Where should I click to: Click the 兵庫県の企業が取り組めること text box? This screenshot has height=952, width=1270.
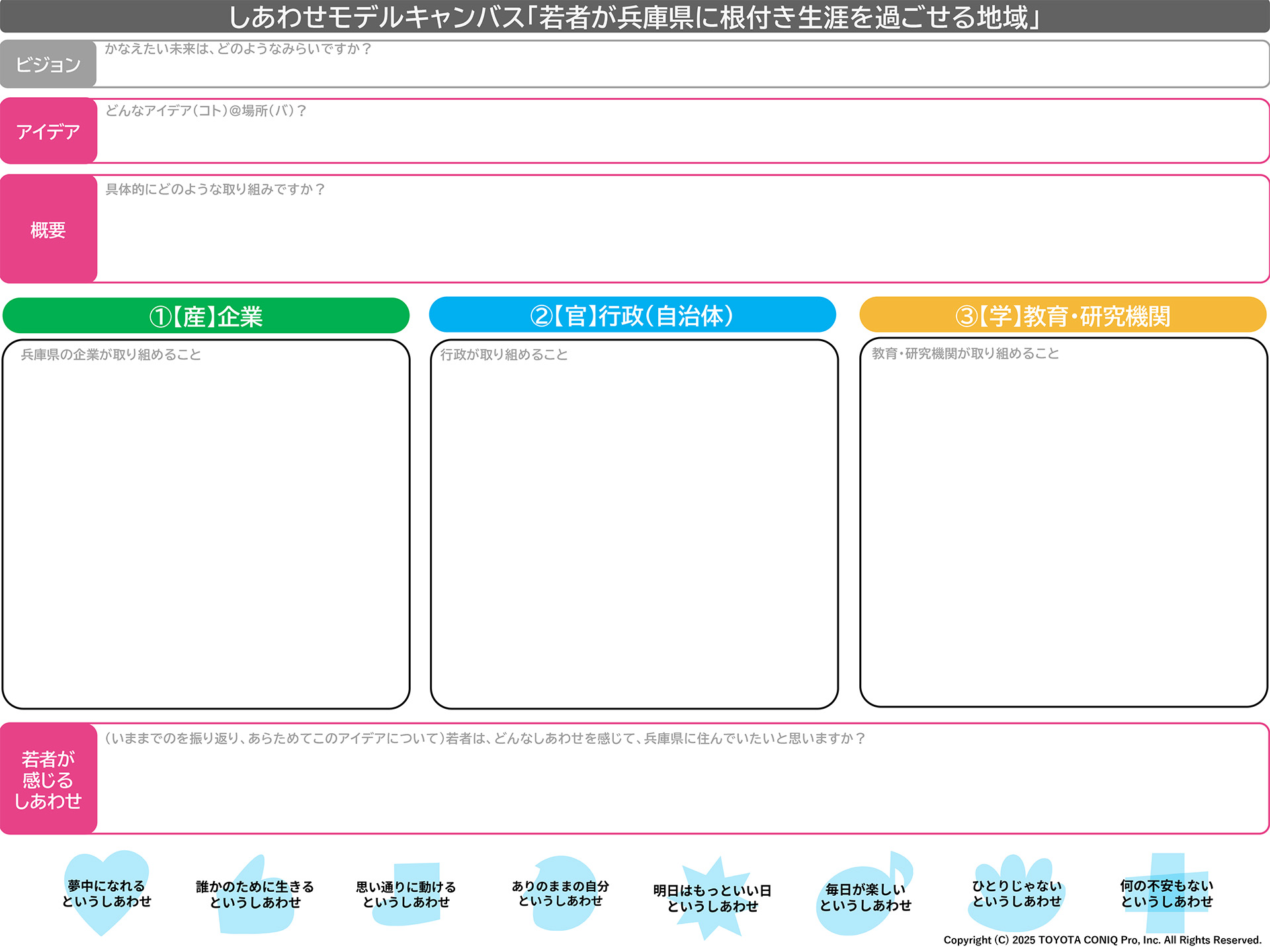[x=206, y=529]
